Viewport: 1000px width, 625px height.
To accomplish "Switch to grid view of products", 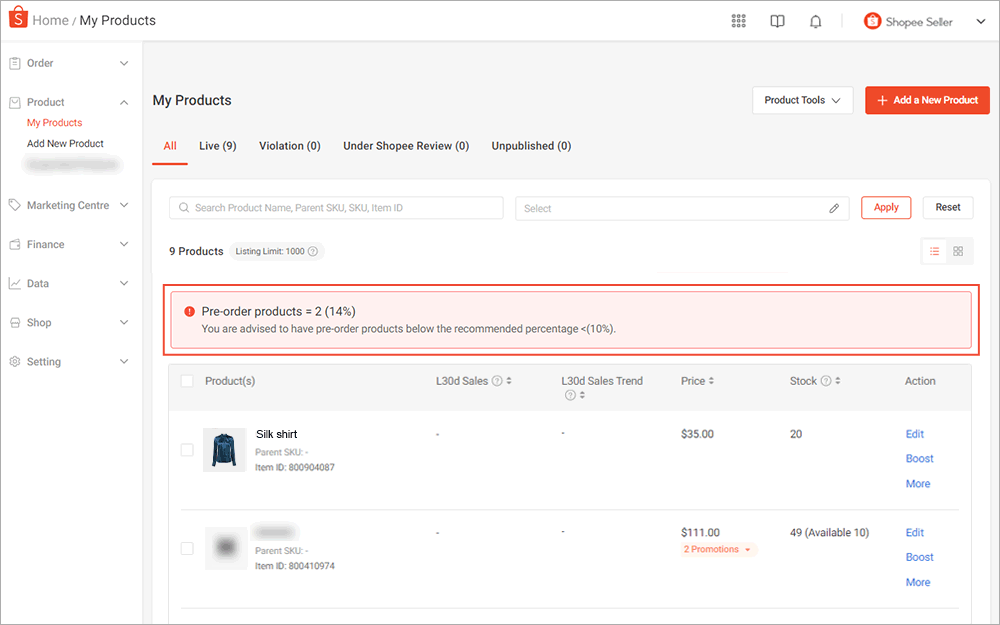I will 957,250.
